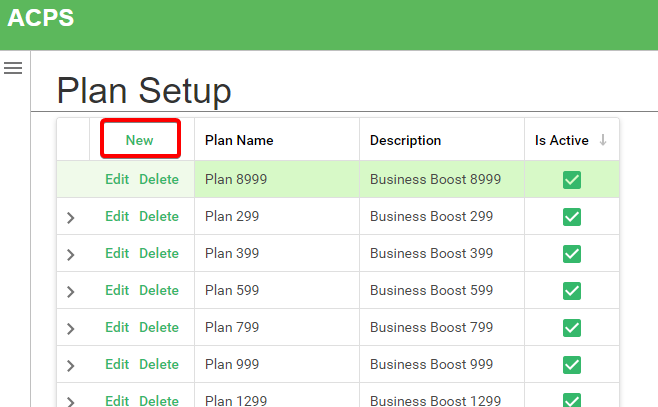The width and height of the screenshot is (658, 407).
Task: Sort by Description column header
Action: coord(405,141)
